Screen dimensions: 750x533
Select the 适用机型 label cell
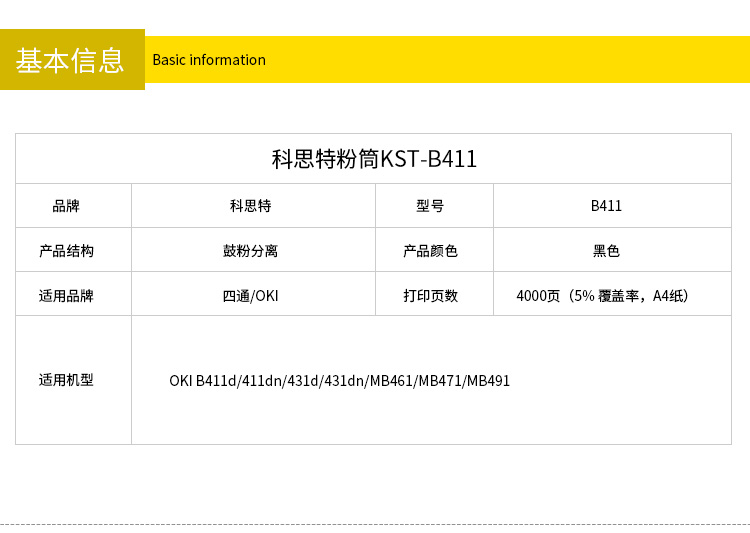coord(66,380)
